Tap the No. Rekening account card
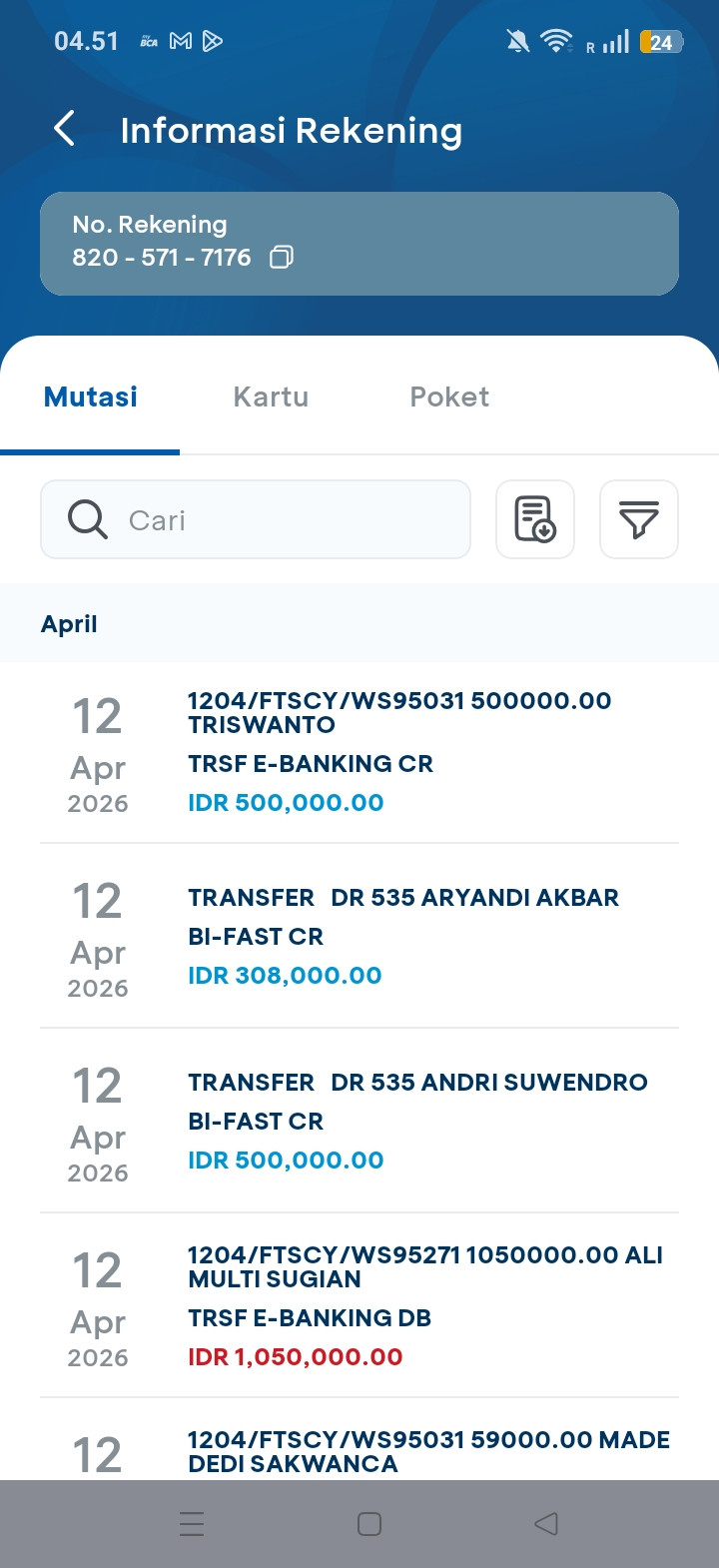The width and height of the screenshot is (719, 1568). coord(359,243)
